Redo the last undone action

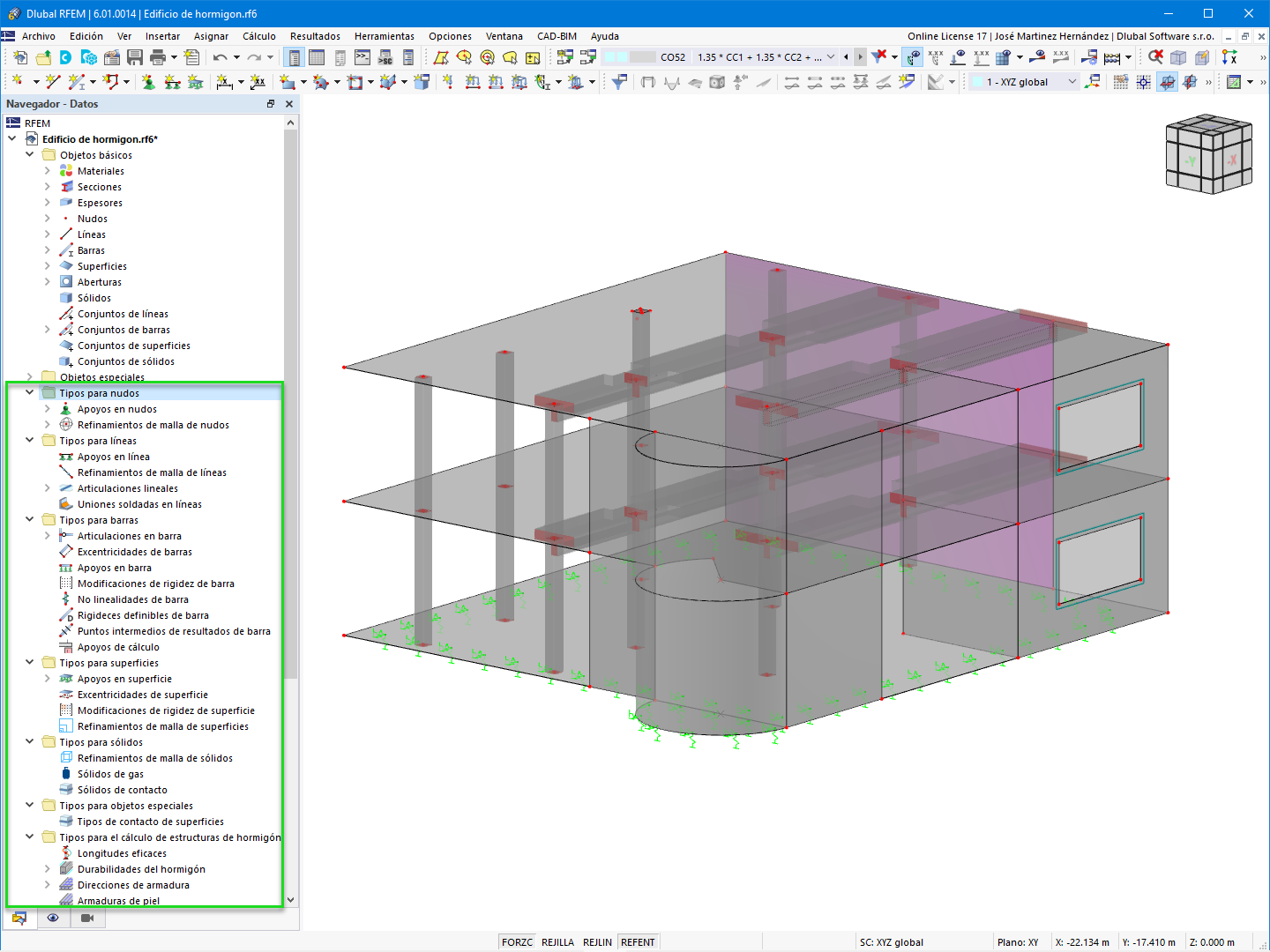[x=254, y=57]
